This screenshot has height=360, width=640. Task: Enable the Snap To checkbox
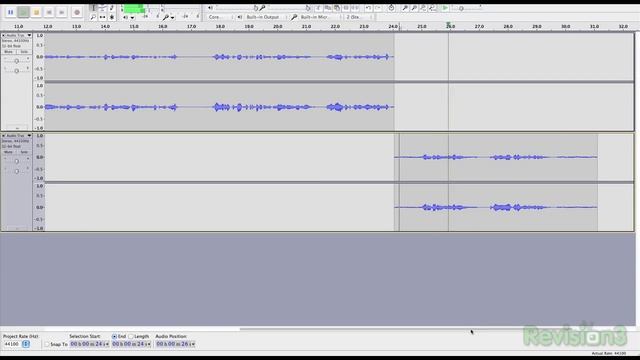tap(47, 344)
